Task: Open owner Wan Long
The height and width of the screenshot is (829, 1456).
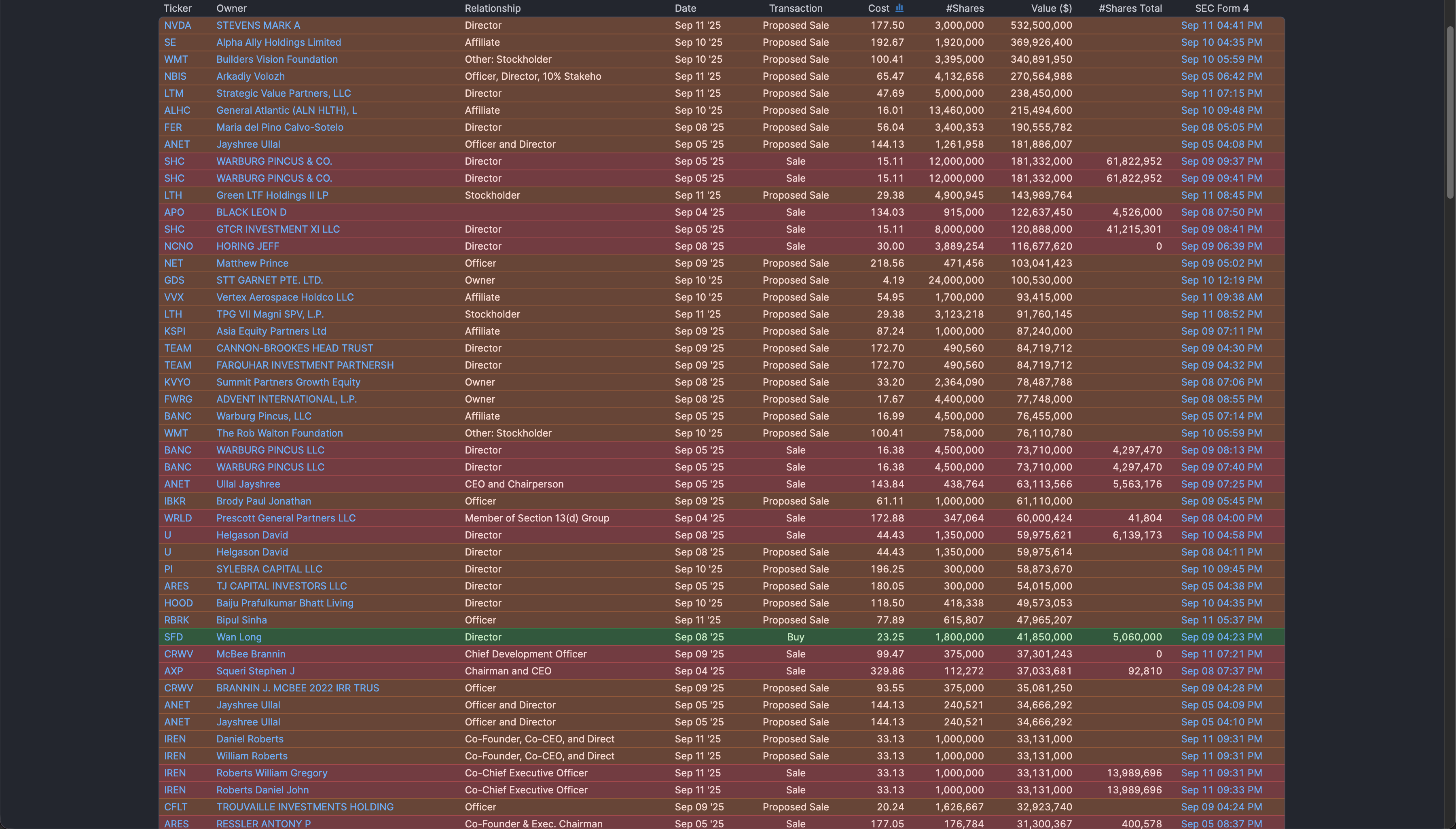Action: click(239, 638)
